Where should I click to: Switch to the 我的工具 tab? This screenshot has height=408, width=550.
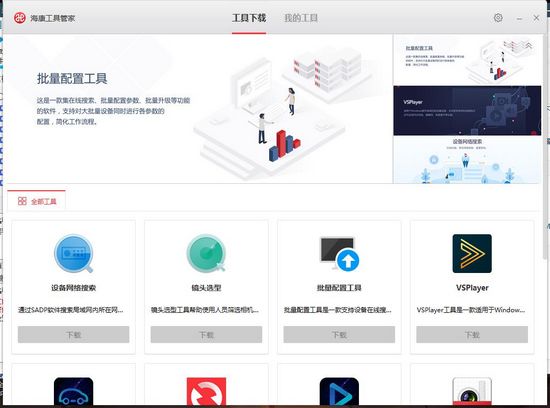(x=301, y=18)
